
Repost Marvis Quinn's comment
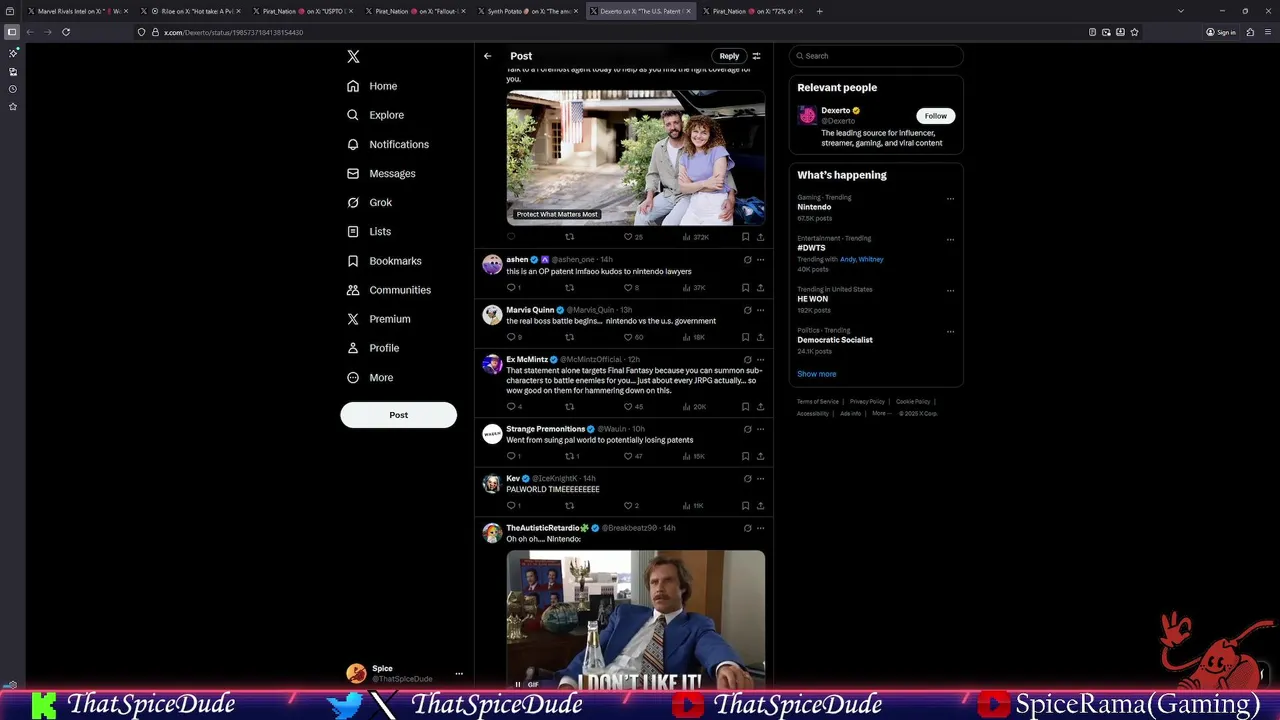click(x=569, y=337)
